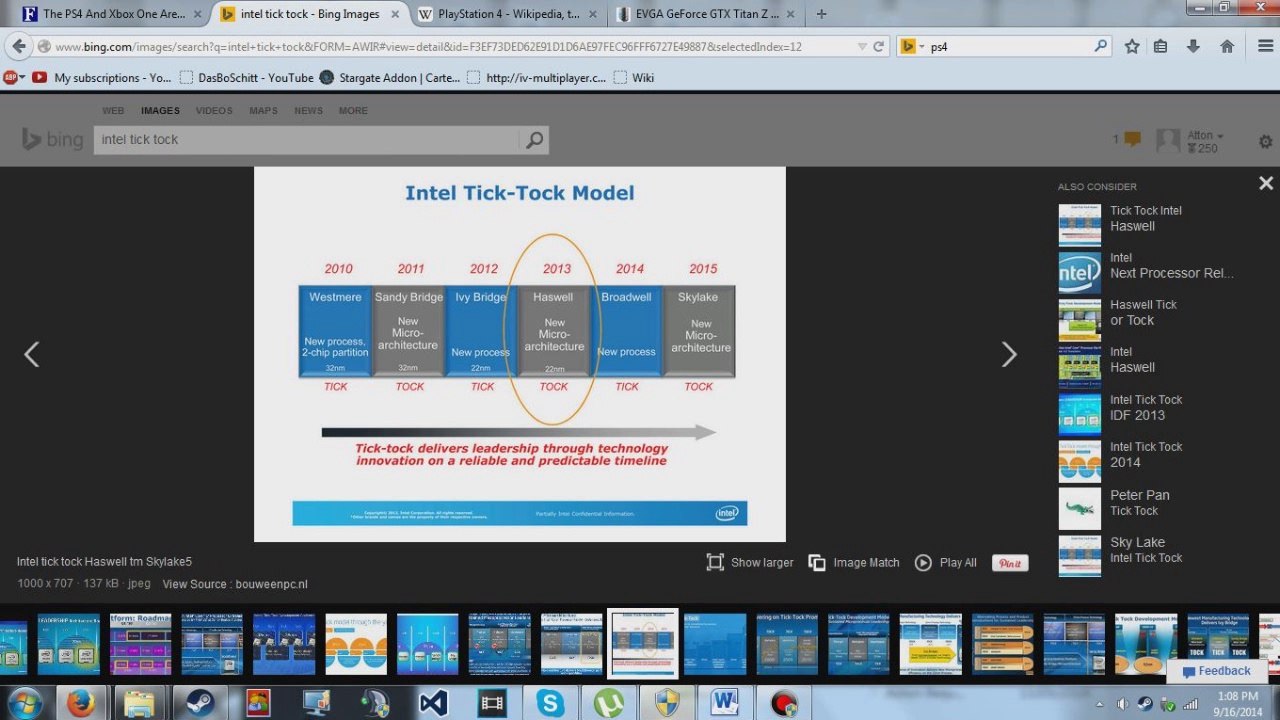Viewport: 1280px width, 720px height.
Task: Open Microsoft Word from the taskbar
Action: point(723,703)
